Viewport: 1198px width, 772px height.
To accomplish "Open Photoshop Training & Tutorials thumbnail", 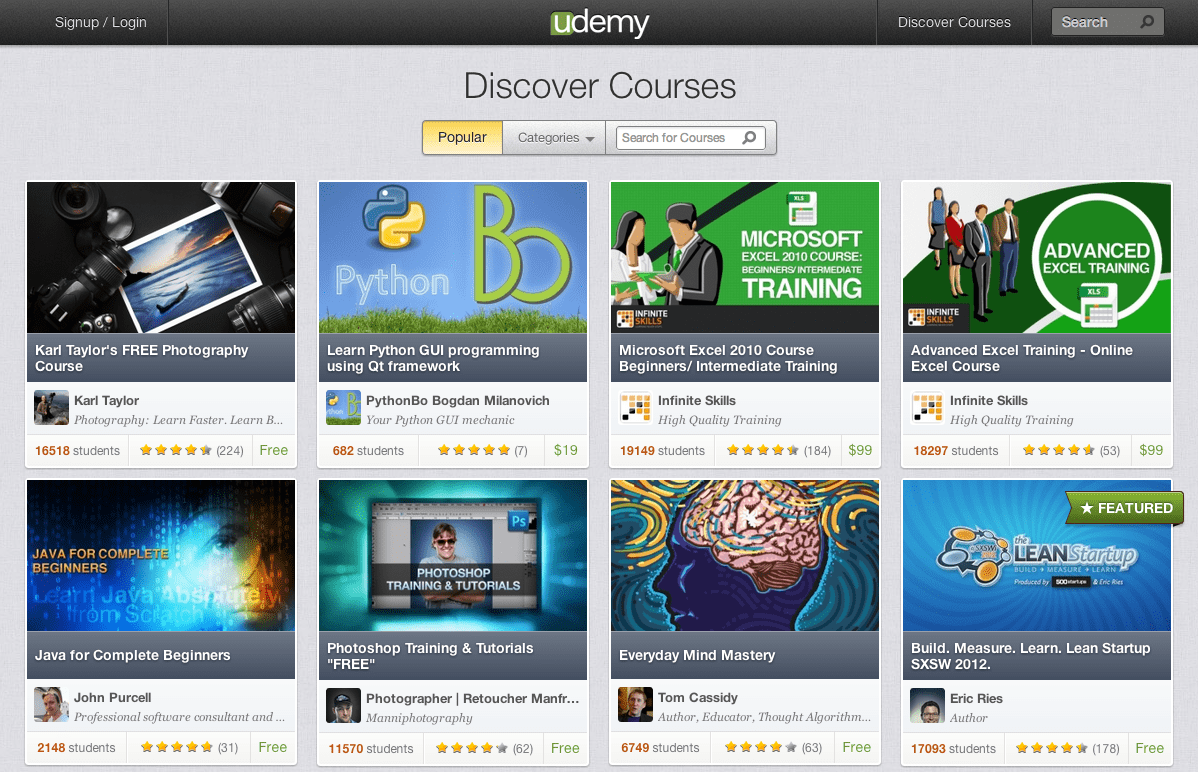I will tap(453, 555).
